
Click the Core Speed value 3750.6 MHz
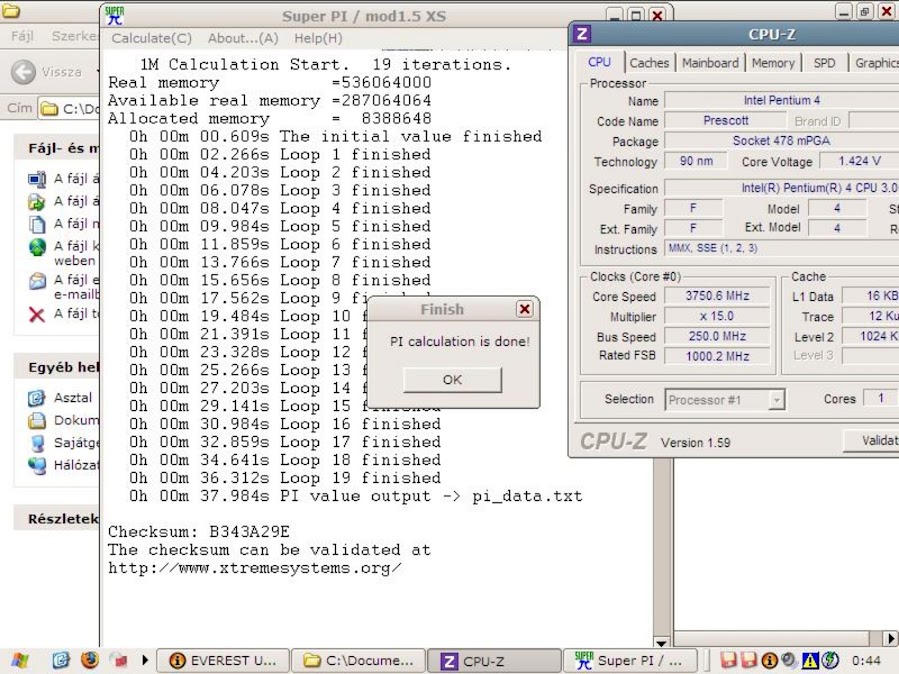[x=717, y=296]
